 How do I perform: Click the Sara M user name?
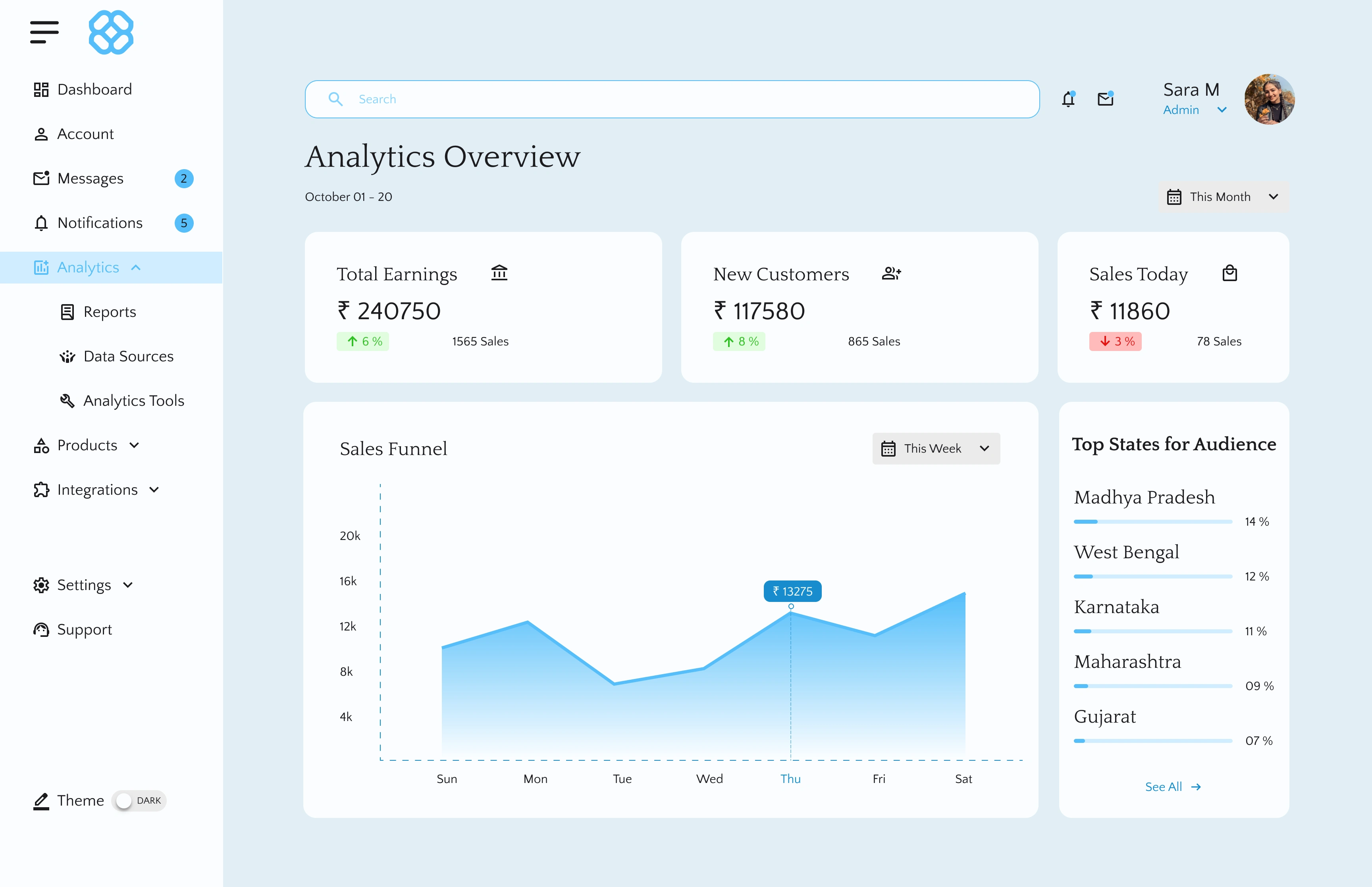tap(1191, 89)
